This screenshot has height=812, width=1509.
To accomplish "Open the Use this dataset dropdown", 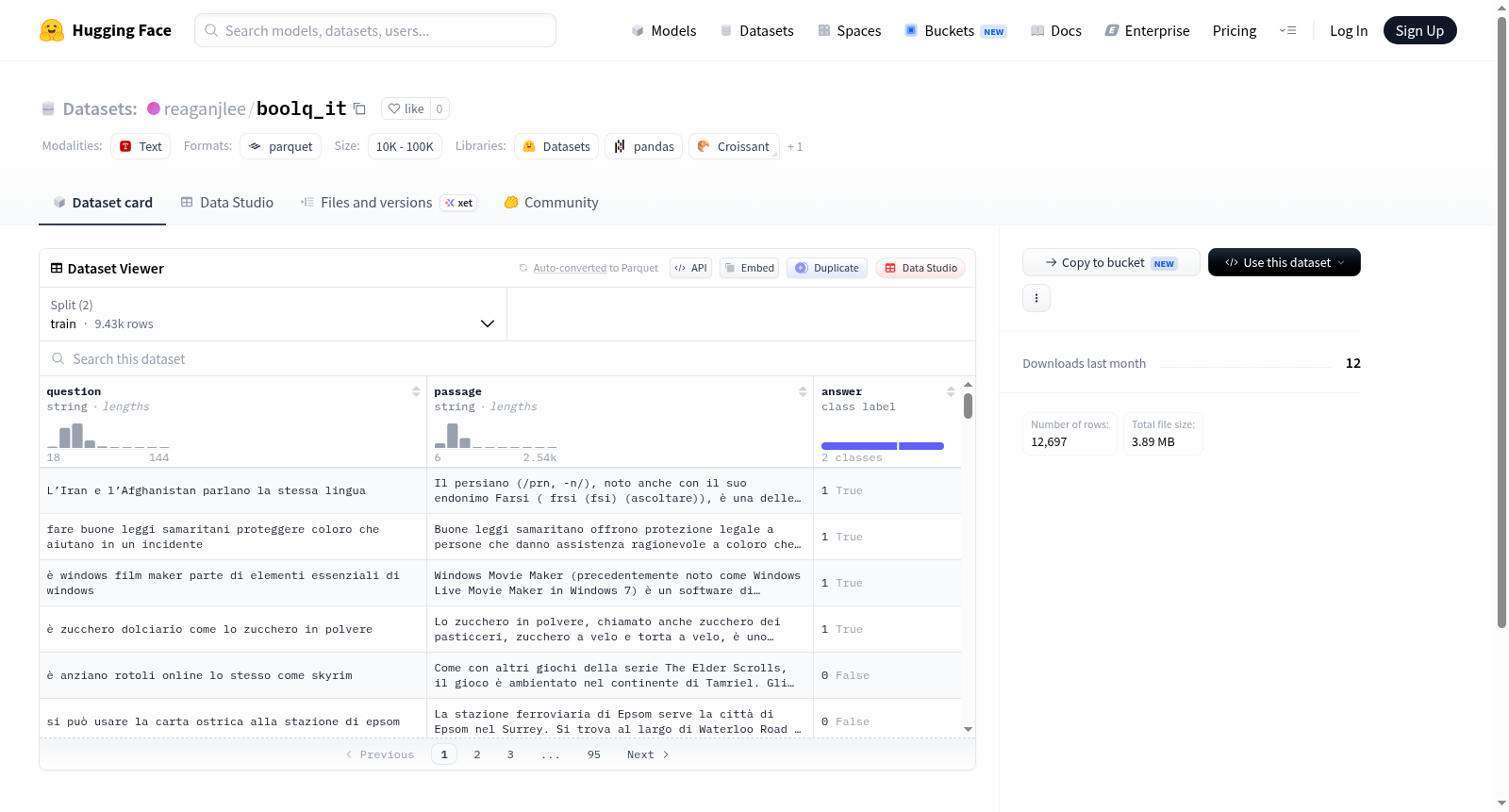I will click(1285, 262).
